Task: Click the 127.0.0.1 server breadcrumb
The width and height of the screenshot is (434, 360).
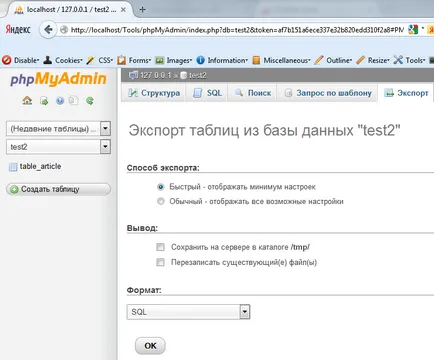Action: coord(155,75)
